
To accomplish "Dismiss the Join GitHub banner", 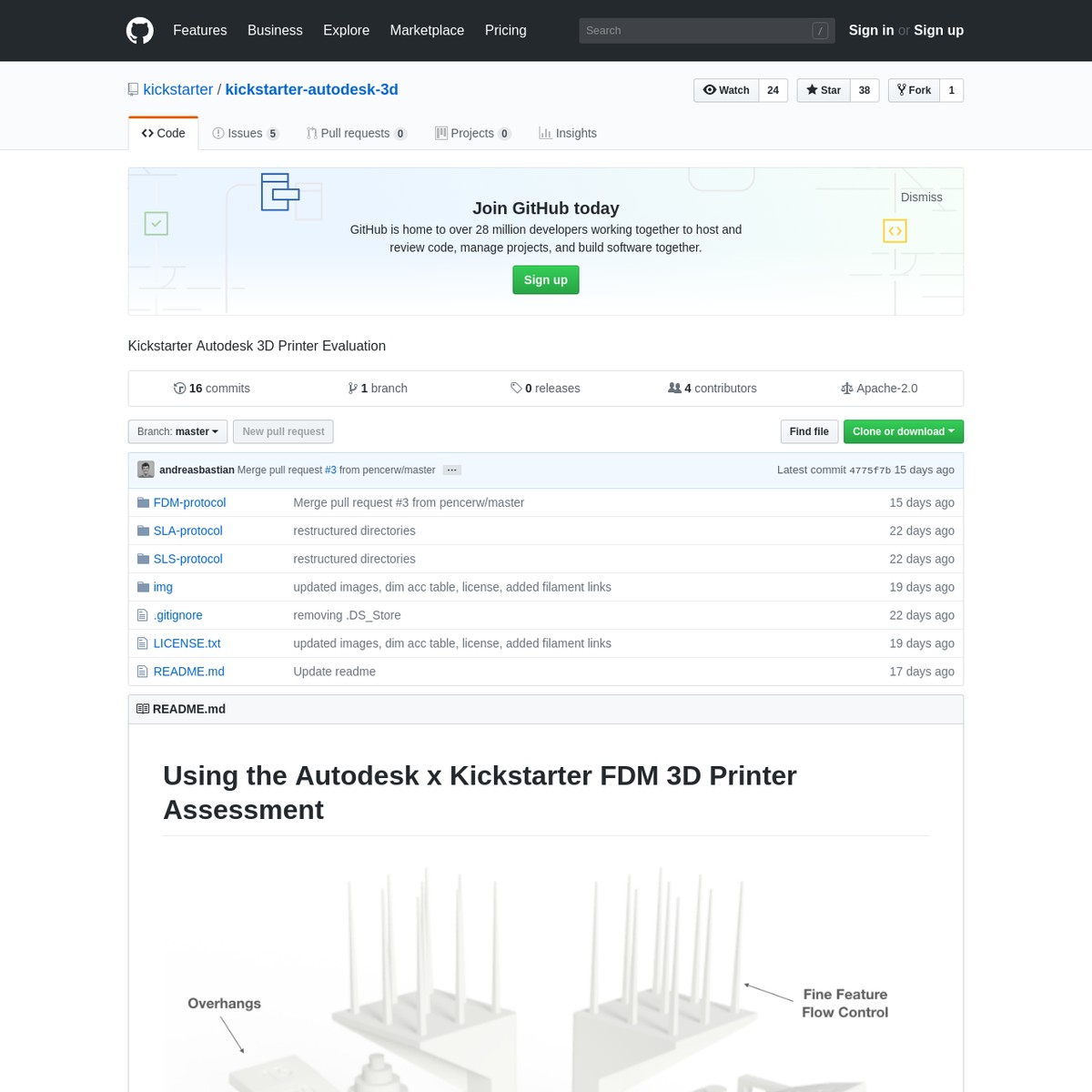I will point(922,197).
